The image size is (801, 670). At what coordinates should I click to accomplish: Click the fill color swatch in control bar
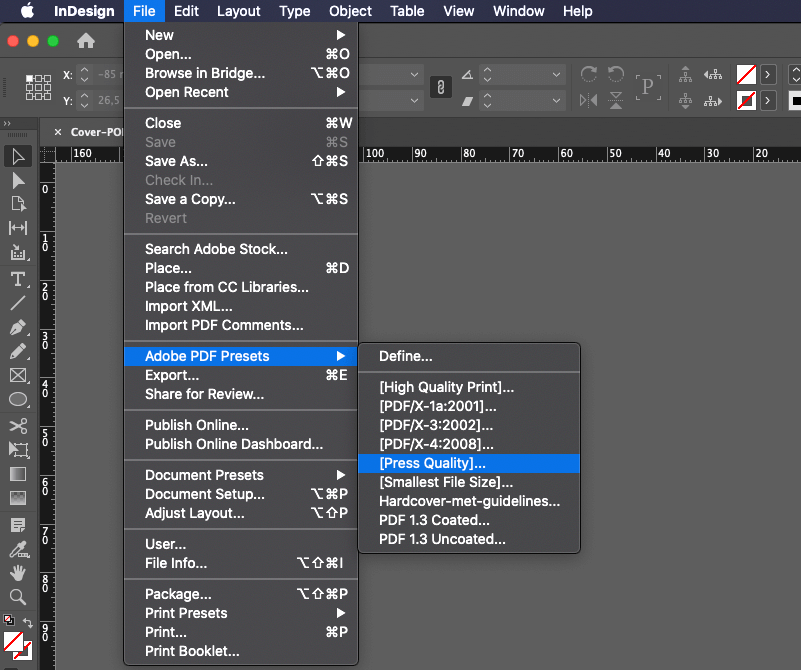pyautogui.click(x=746, y=75)
